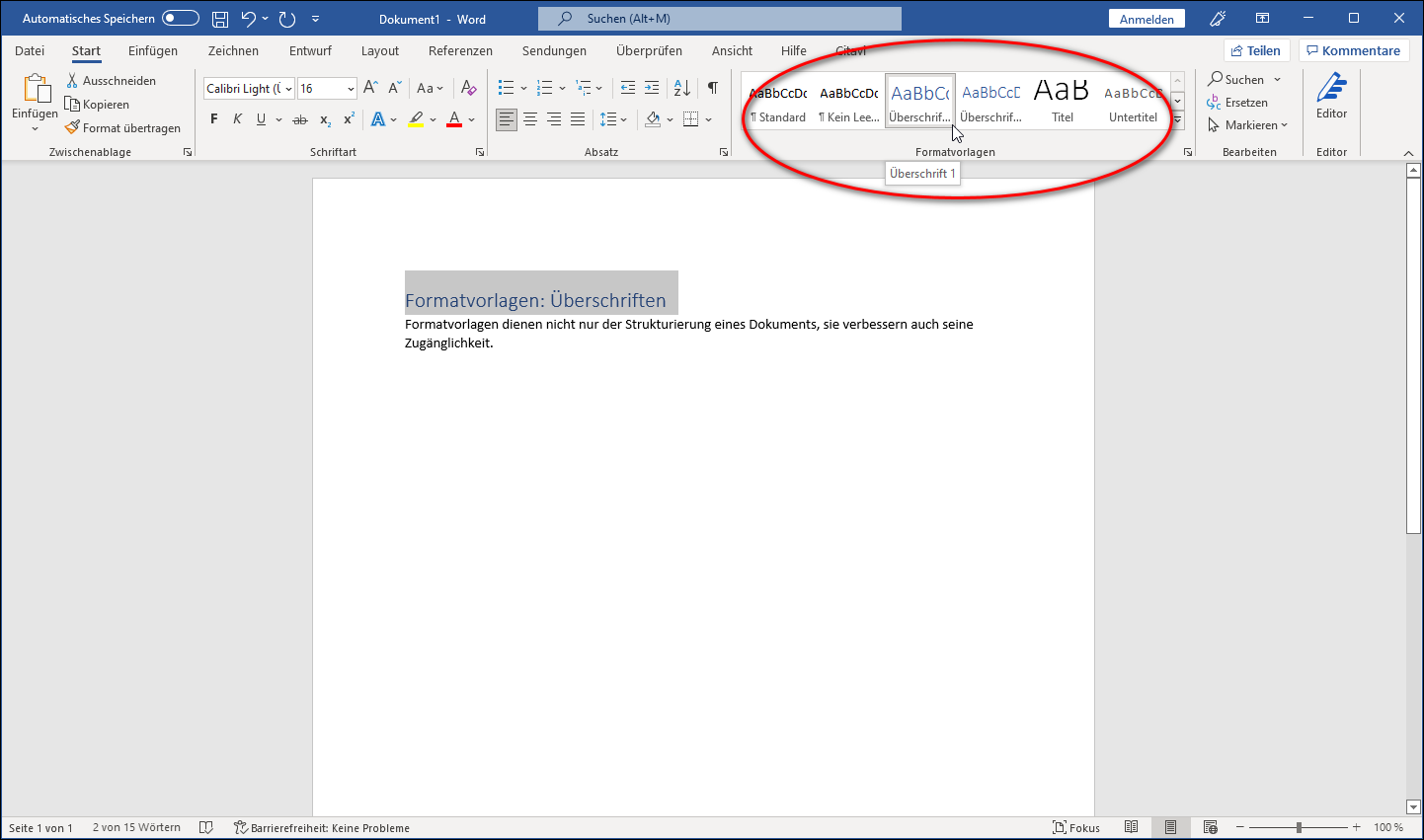Screen dimensions: 1424x840
Task: Toggle subscript formatting
Action: pos(325,119)
